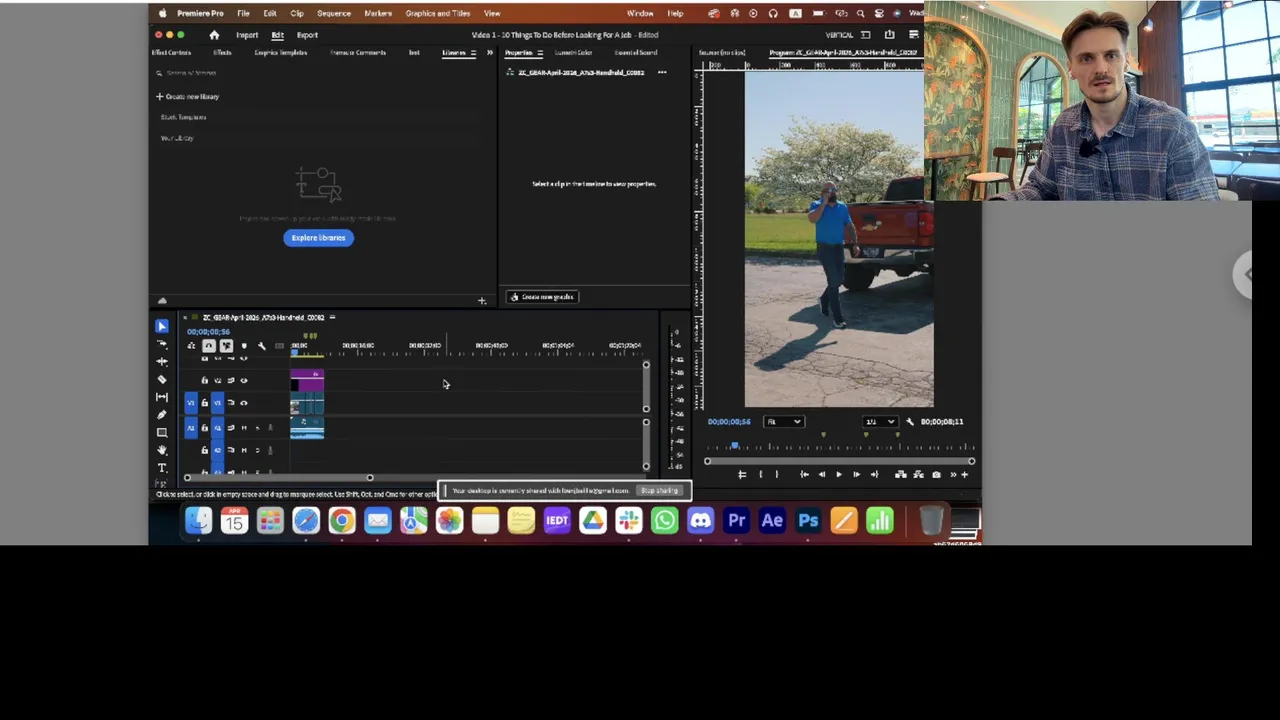This screenshot has width=1280, height=720.
Task: Select the Selection arrow tool
Action: pos(162,326)
